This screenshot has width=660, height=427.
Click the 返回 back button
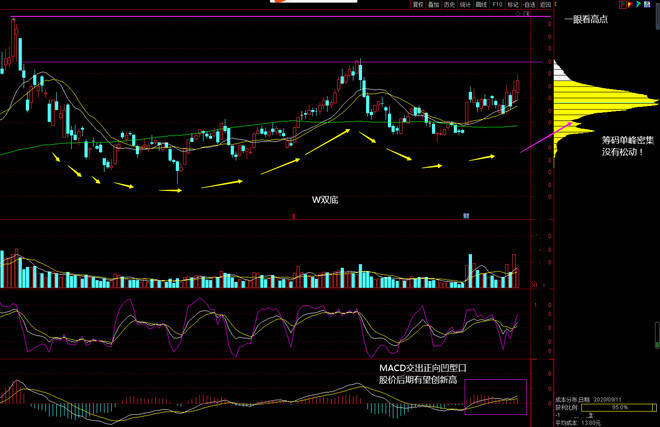coord(545,5)
